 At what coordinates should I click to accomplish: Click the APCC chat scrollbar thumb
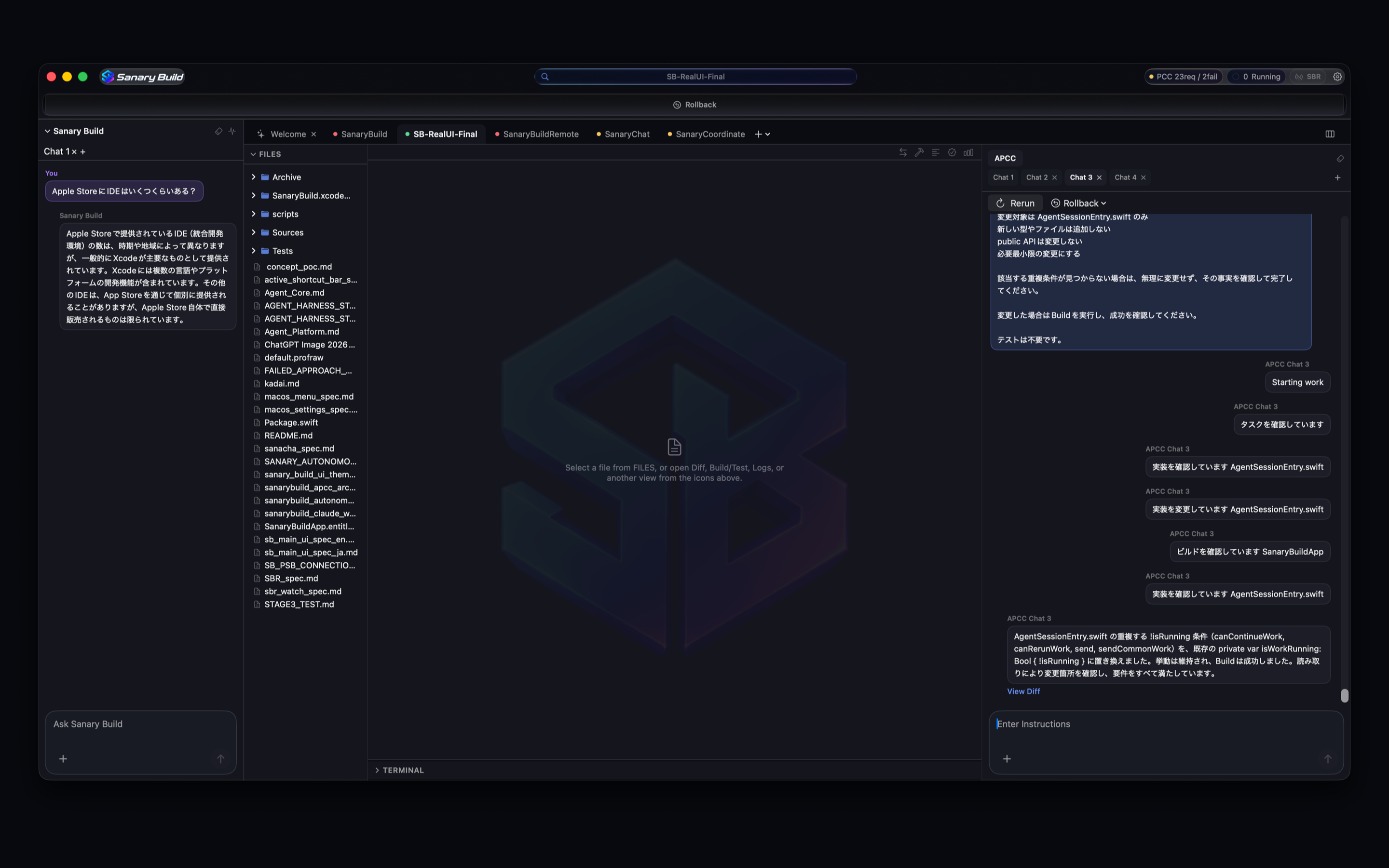tap(1344, 695)
